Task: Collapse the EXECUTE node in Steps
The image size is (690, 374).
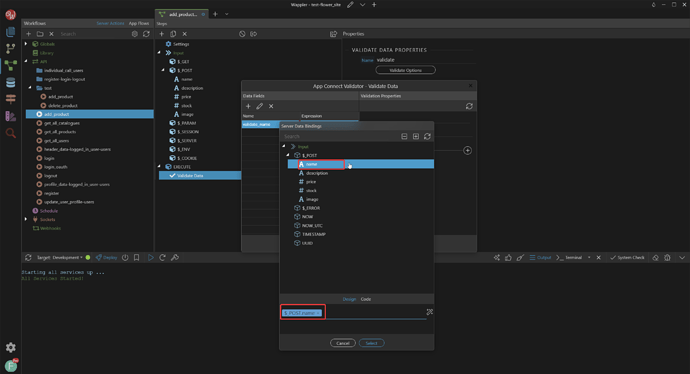Action: tap(159, 167)
